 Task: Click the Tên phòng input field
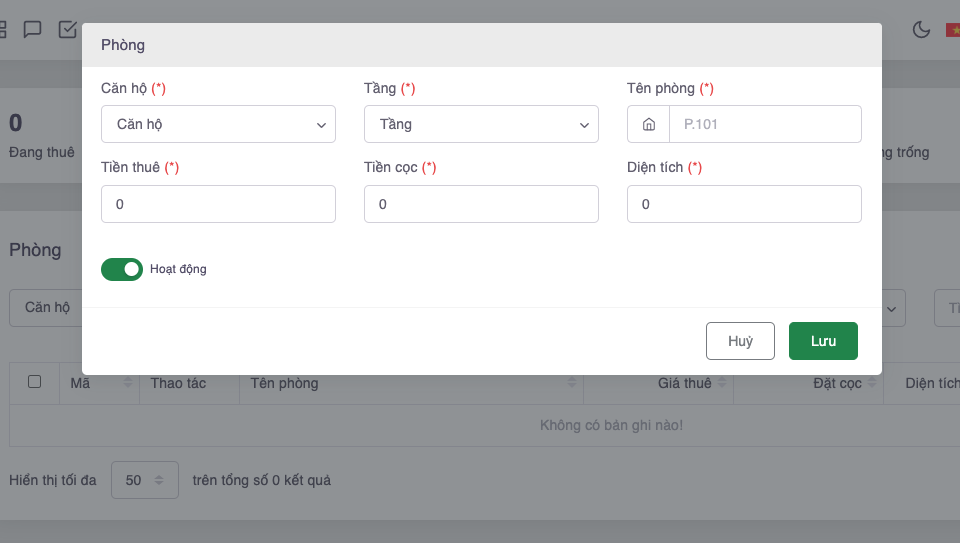765,125
